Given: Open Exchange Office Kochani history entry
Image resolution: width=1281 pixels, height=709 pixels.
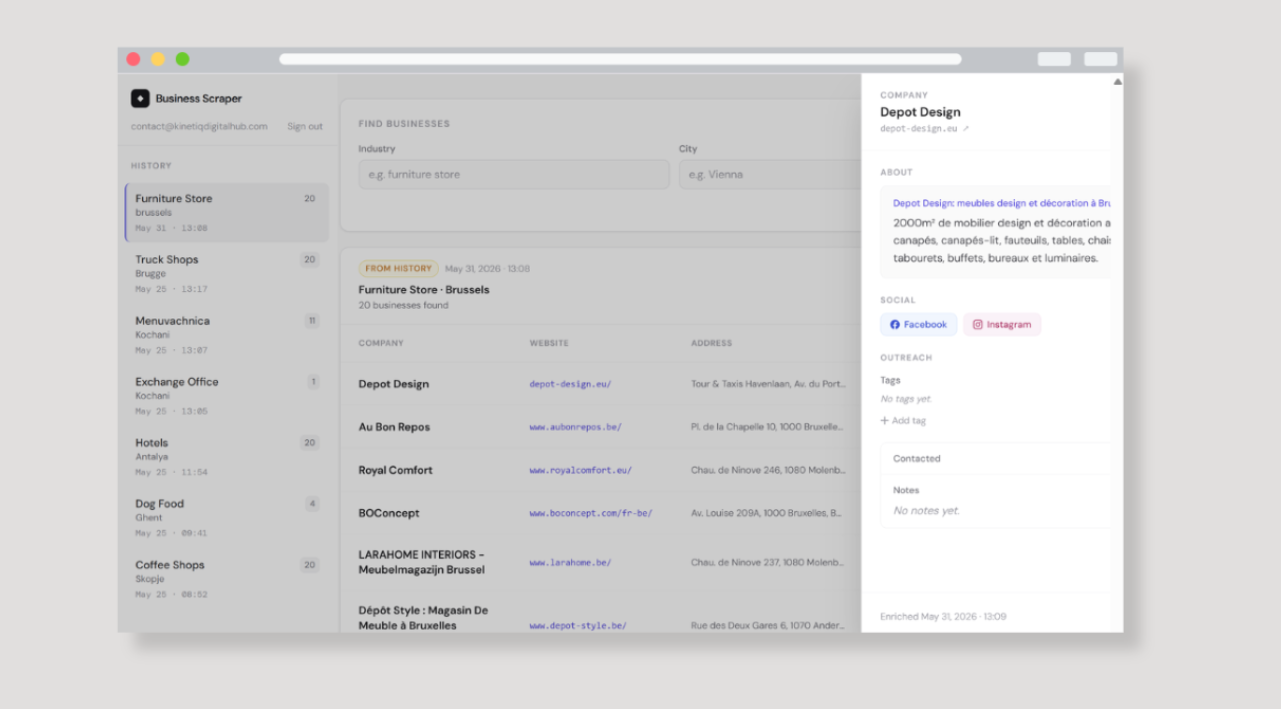Looking at the screenshot, I should (x=227, y=395).
